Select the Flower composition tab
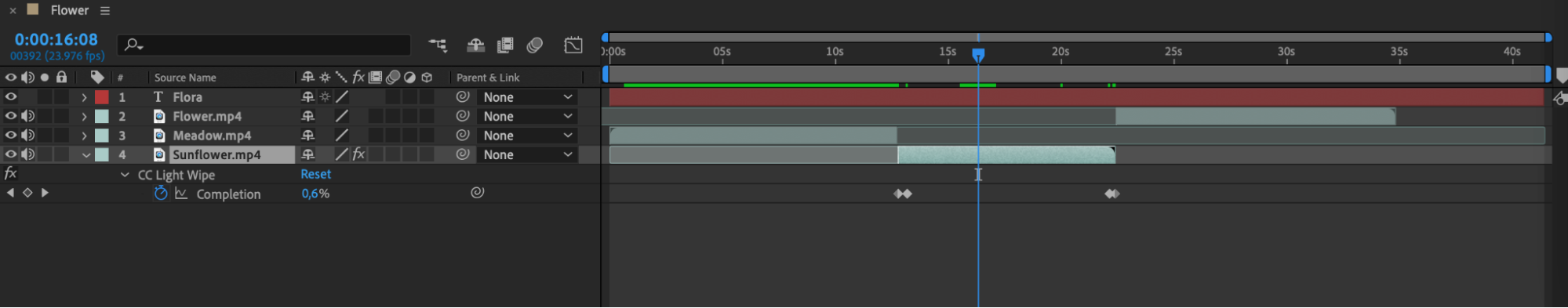 (70, 10)
